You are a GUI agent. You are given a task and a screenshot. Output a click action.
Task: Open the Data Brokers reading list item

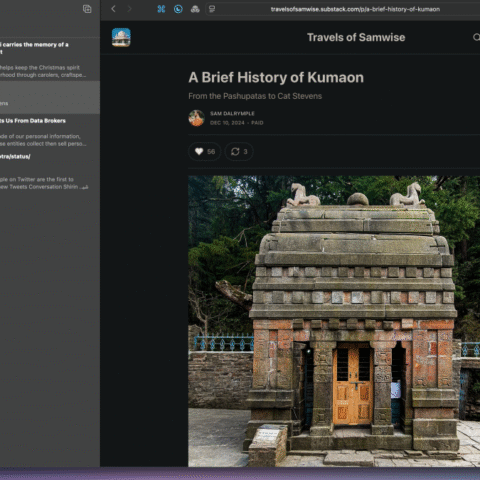50,132
